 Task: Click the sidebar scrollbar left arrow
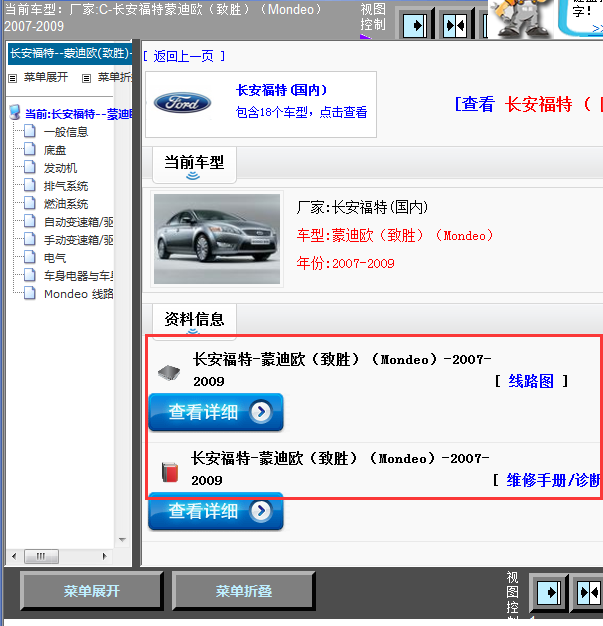14,556
